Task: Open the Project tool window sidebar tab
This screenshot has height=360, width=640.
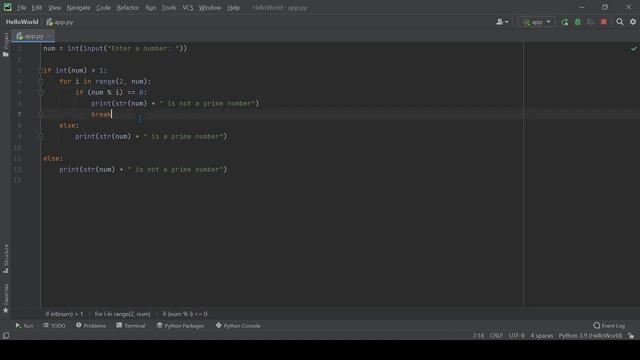Action: pyautogui.click(x=6, y=44)
